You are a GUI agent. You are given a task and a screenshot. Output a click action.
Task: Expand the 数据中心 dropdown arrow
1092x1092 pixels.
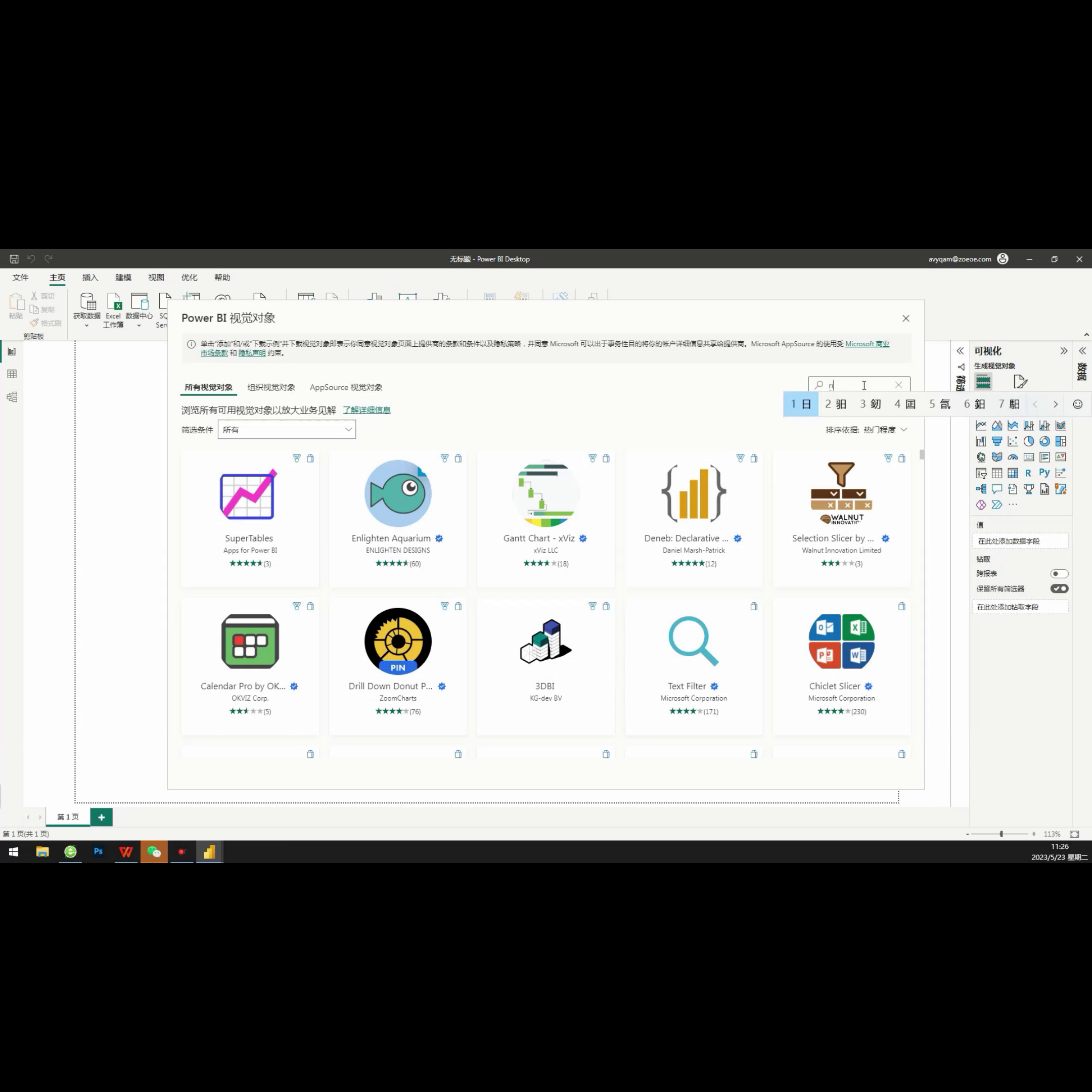click(139, 326)
